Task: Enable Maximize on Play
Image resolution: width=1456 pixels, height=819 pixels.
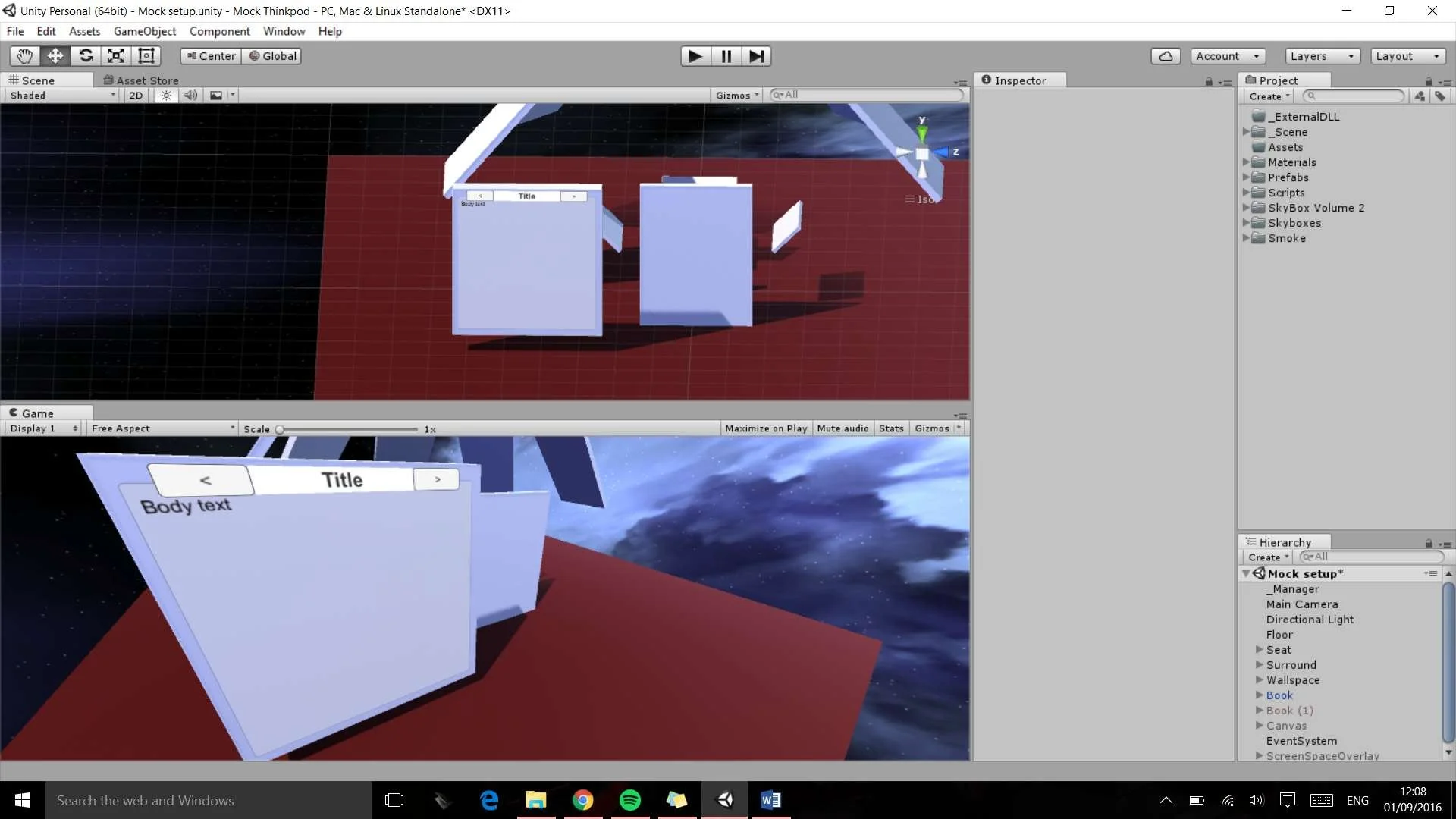Action: pos(765,428)
